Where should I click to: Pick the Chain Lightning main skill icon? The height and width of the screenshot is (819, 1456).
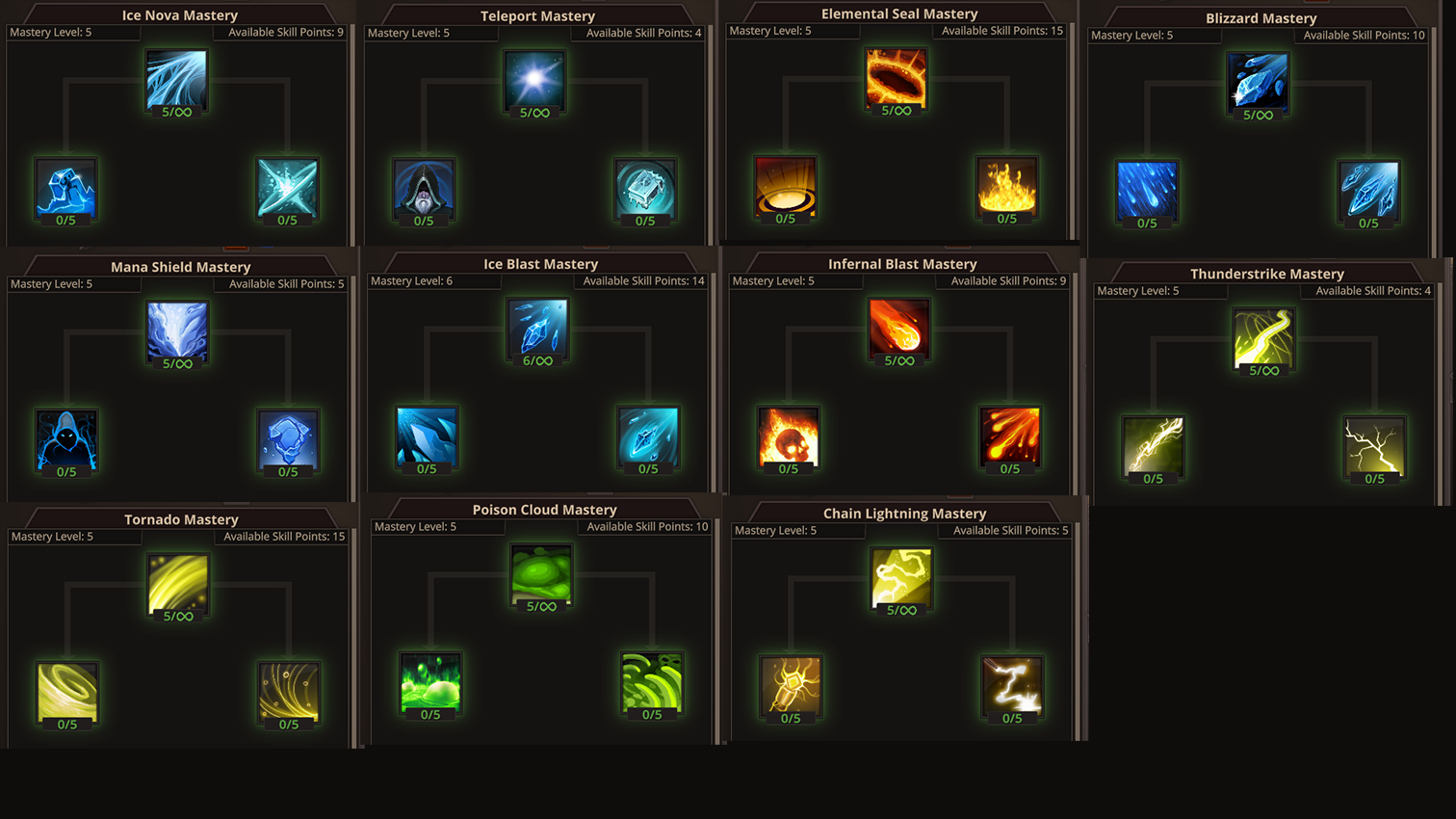[x=900, y=577]
